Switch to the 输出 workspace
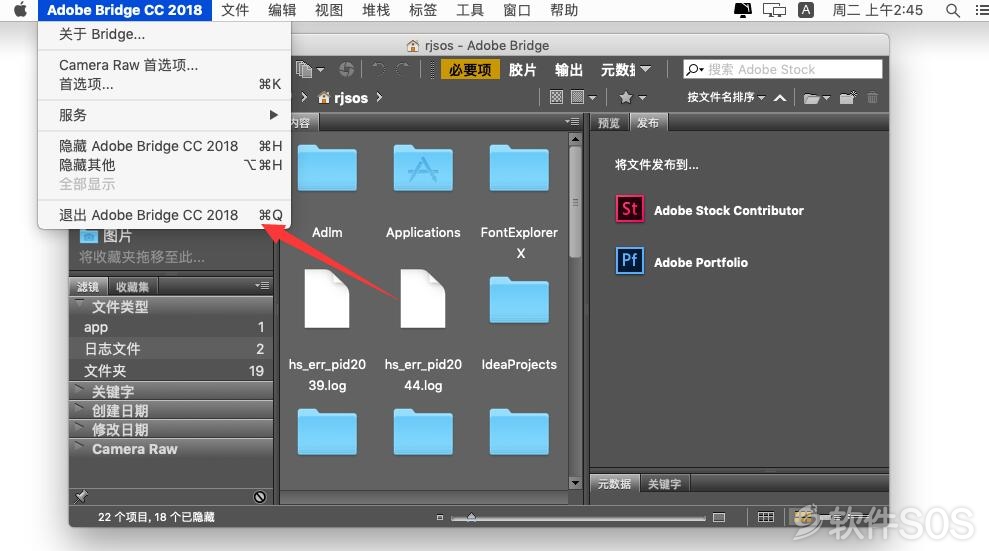Viewport: 989px width, 551px height. (568, 69)
